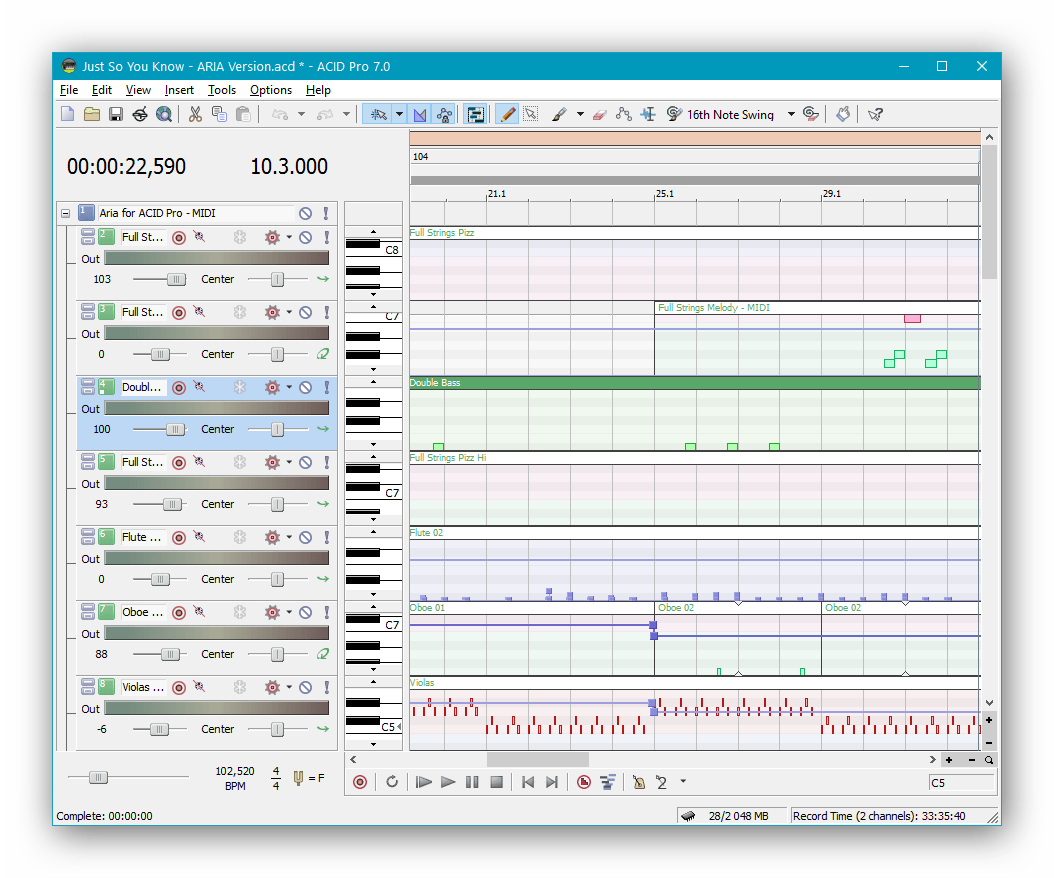Image resolution: width=1054 pixels, height=878 pixels.
Task: Click the Loop Playback icon
Action: click(x=392, y=782)
